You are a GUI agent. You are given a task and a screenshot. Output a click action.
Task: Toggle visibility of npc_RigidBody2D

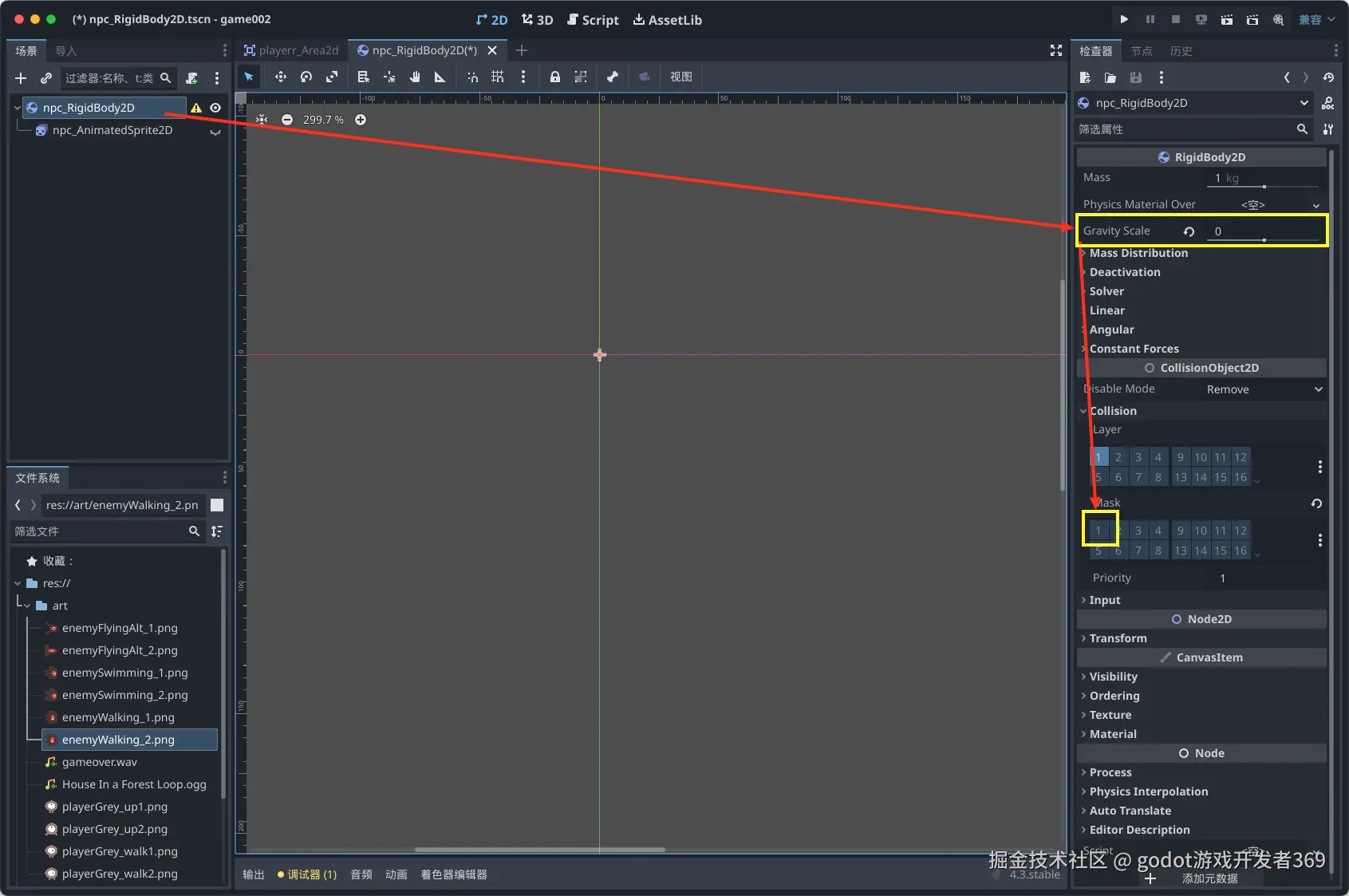(215, 108)
